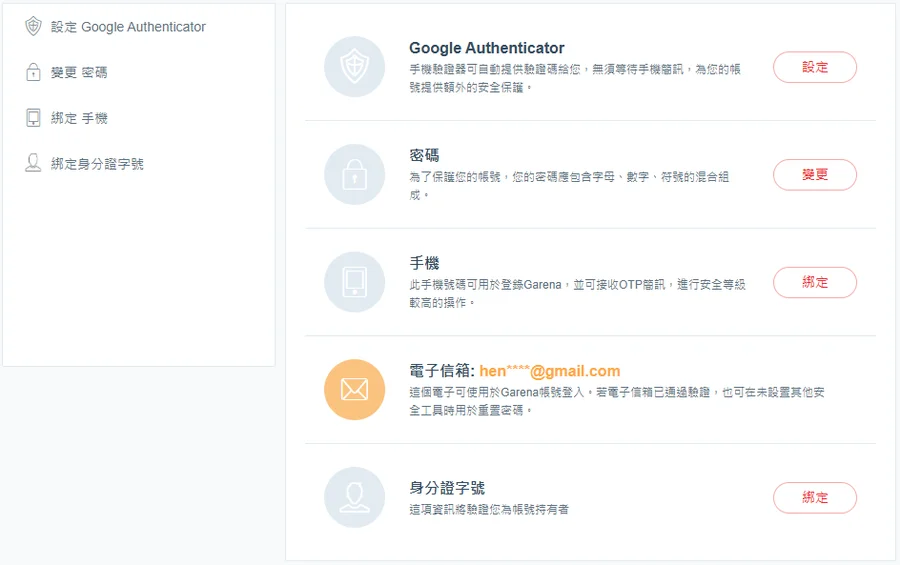Screen dimensions: 900x565
Task: Click the Google Authenticator heading in main panel
Action: [x=486, y=48]
